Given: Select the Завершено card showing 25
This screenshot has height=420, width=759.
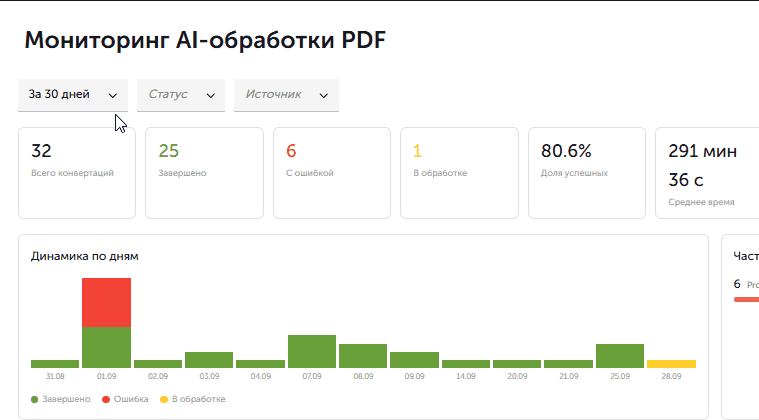Looking at the screenshot, I should coord(205,173).
